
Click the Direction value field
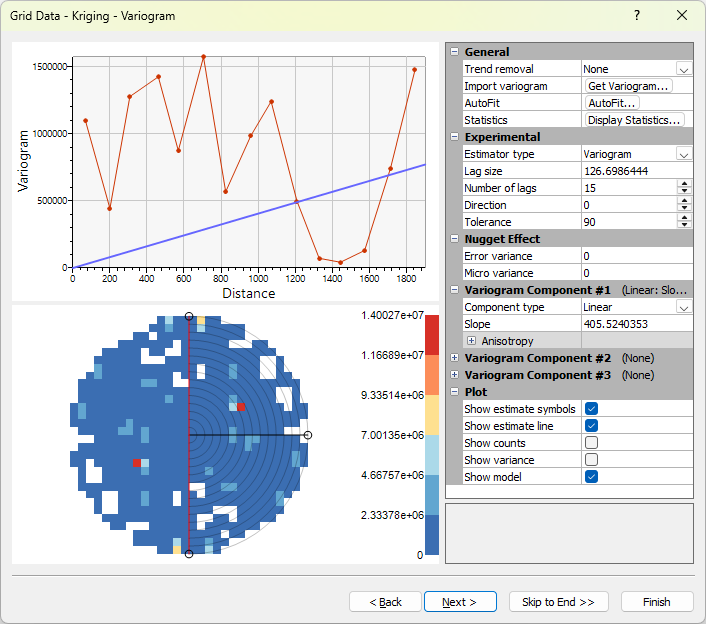coord(629,205)
